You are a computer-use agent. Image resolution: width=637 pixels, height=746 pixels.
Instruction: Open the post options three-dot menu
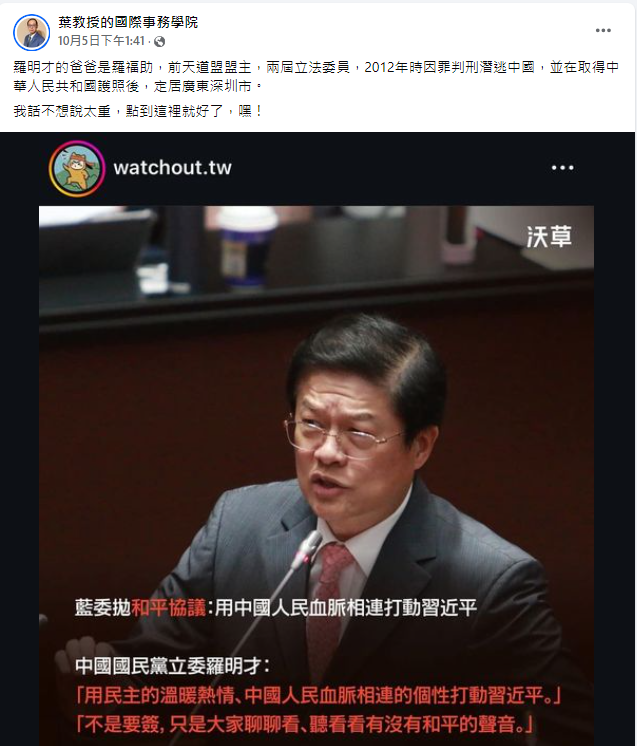click(603, 30)
